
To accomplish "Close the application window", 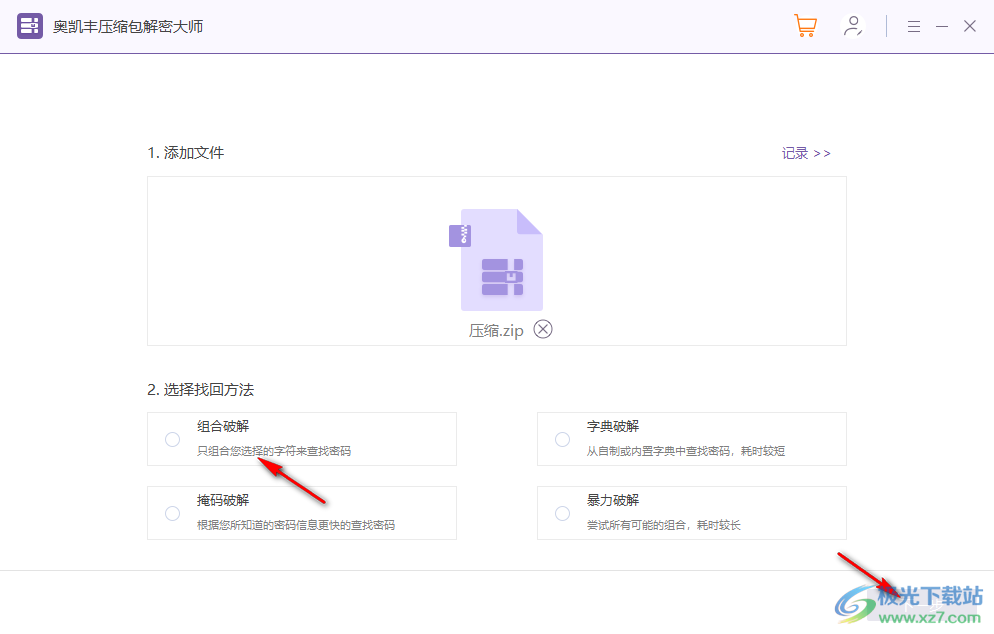I will pos(970,26).
